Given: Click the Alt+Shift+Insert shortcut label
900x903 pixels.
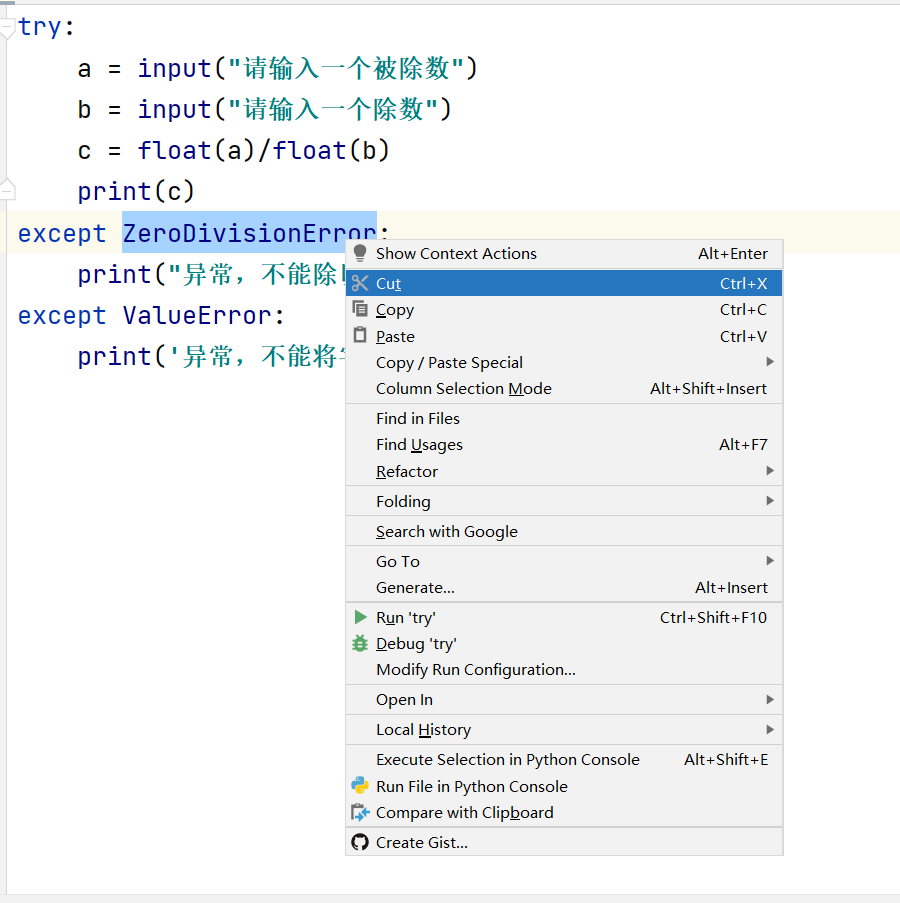Looking at the screenshot, I should click(708, 389).
